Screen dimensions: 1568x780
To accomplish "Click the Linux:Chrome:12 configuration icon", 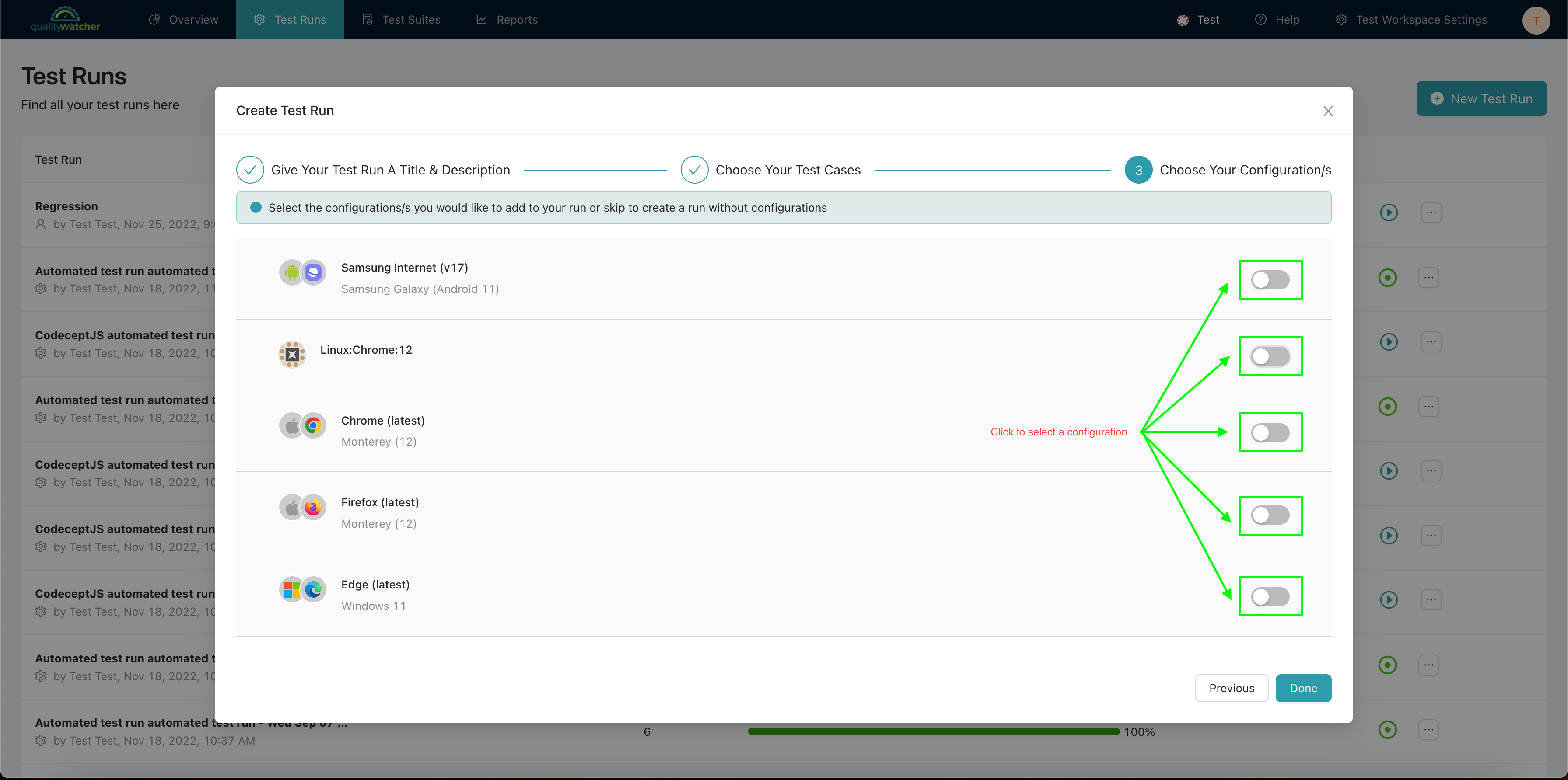I will click(x=292, y=354).
